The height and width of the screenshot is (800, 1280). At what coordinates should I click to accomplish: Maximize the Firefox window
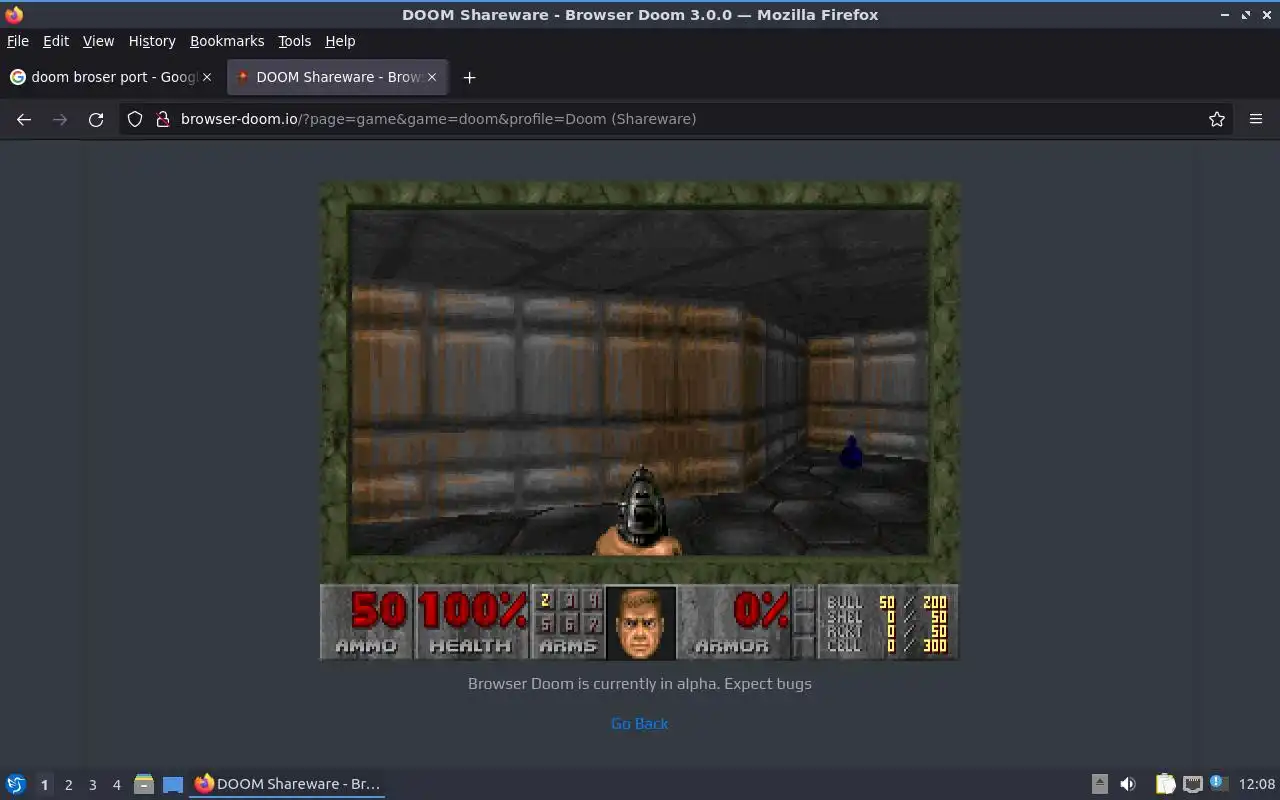1246,15
